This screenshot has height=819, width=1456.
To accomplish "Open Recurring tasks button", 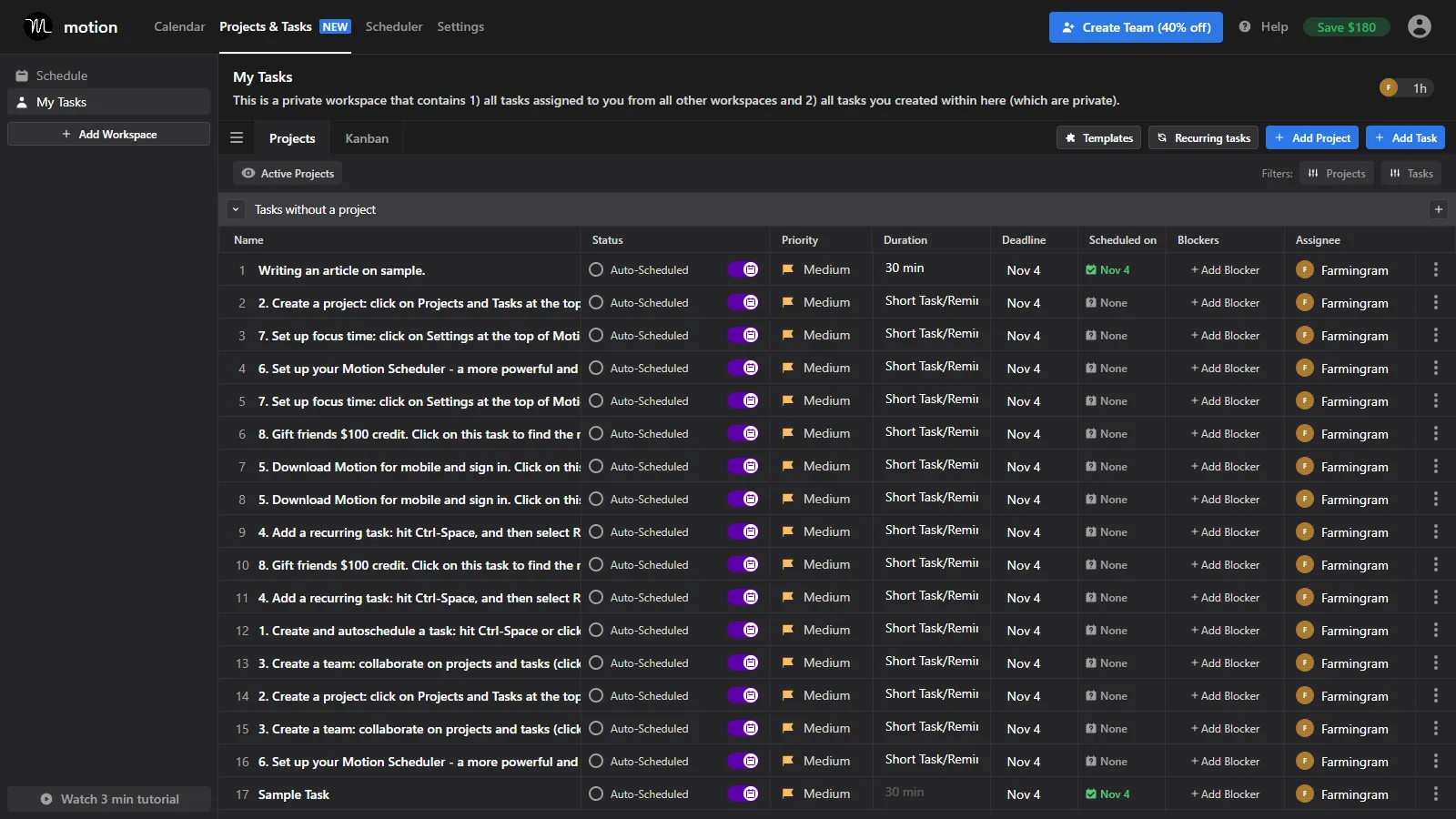I will pyautogui.click(x=1203, y=137).
